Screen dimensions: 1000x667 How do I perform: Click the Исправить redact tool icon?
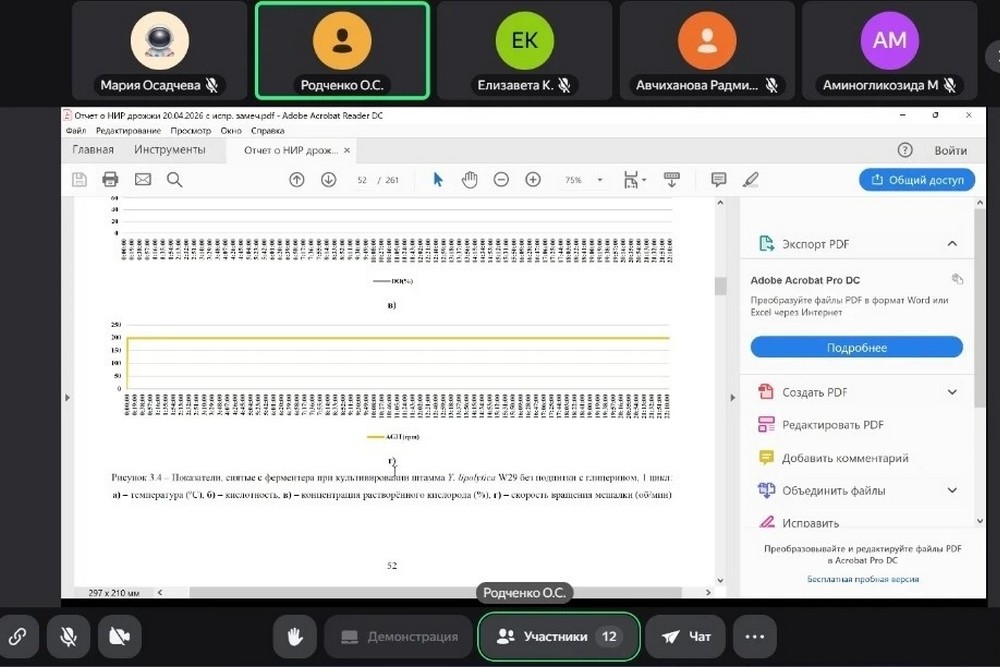766,522
